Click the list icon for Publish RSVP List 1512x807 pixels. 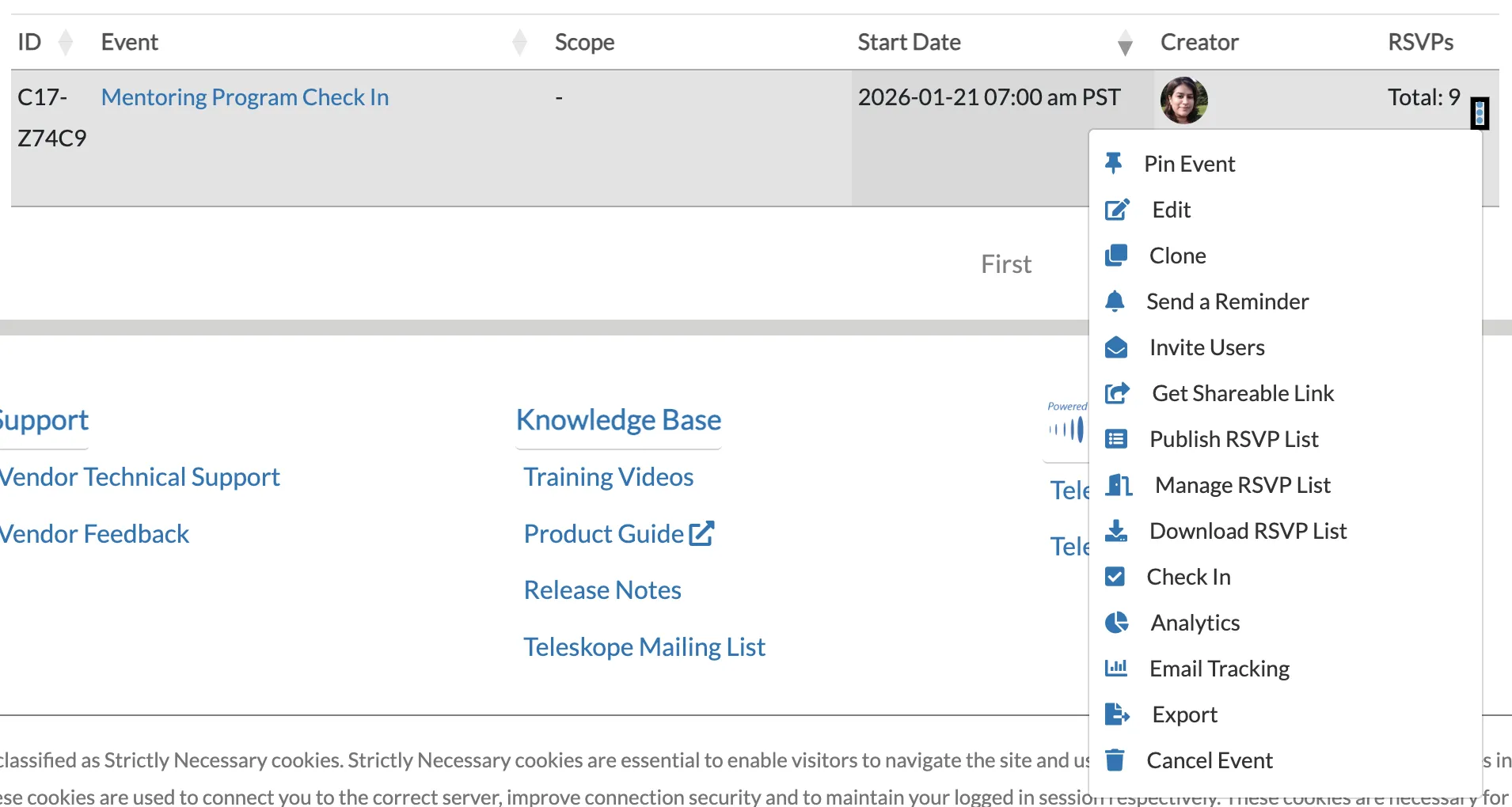pos(1116,438)
